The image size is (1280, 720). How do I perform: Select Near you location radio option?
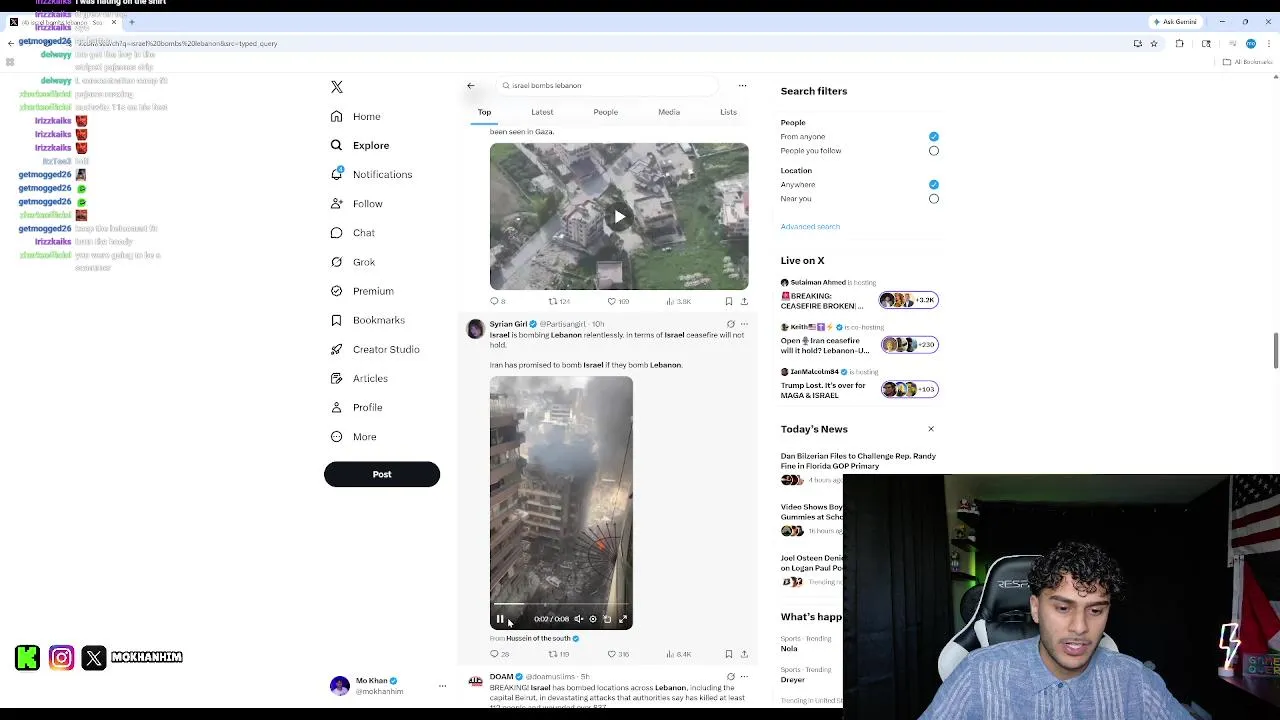[934, 199]
